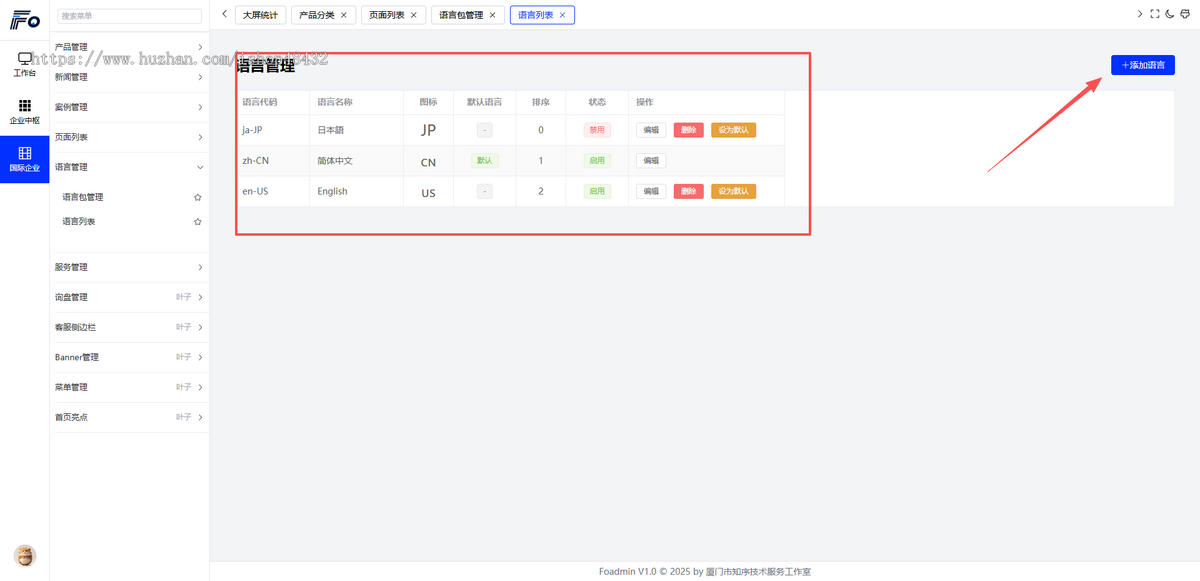The width and height of the screenshot is (1200, 581).
Task: Expand the 首页亮点 menu
Action: point(129,417)
